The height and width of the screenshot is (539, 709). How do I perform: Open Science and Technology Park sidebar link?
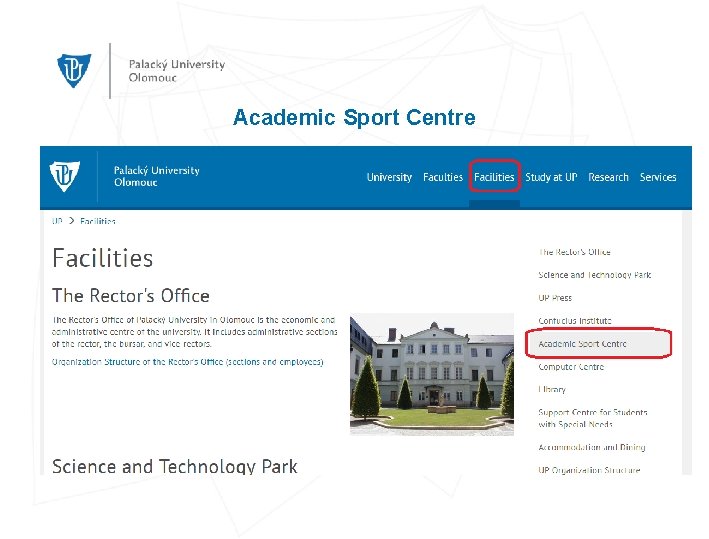[594, 275]
